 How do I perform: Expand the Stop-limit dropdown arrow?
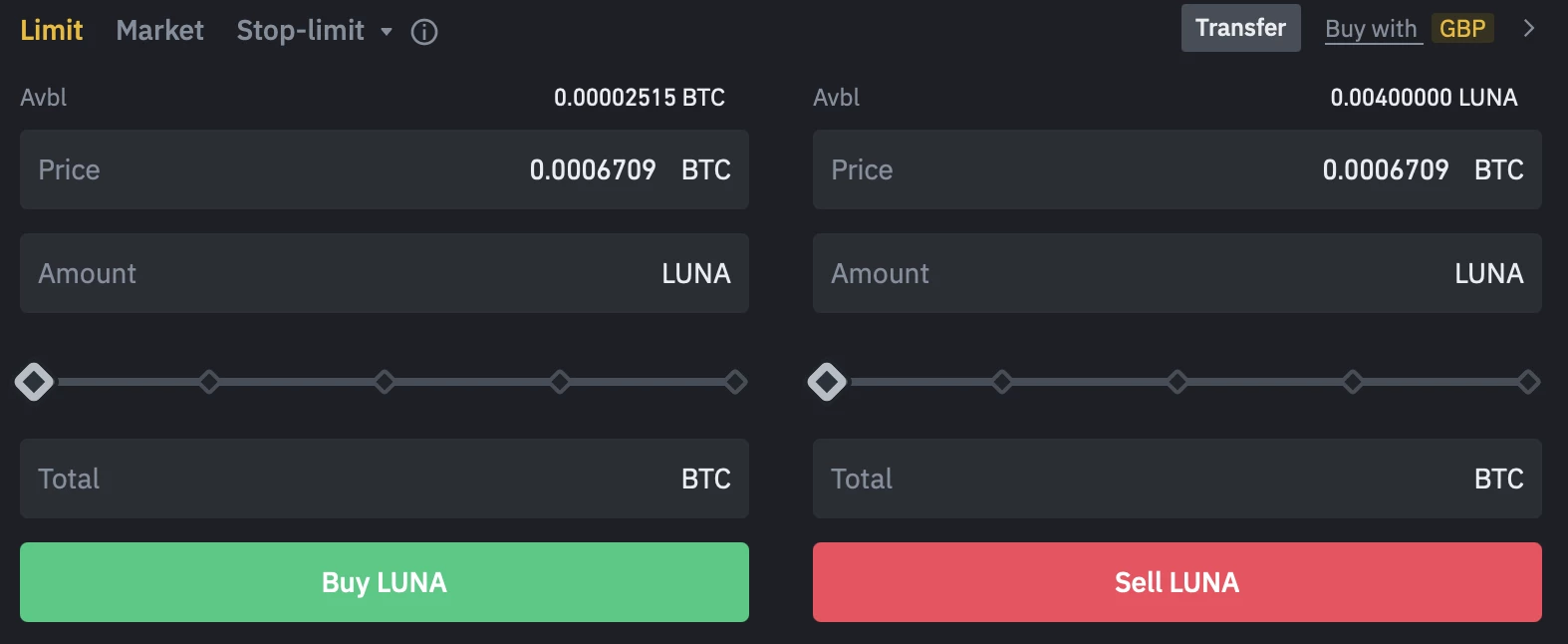(387, 32)
